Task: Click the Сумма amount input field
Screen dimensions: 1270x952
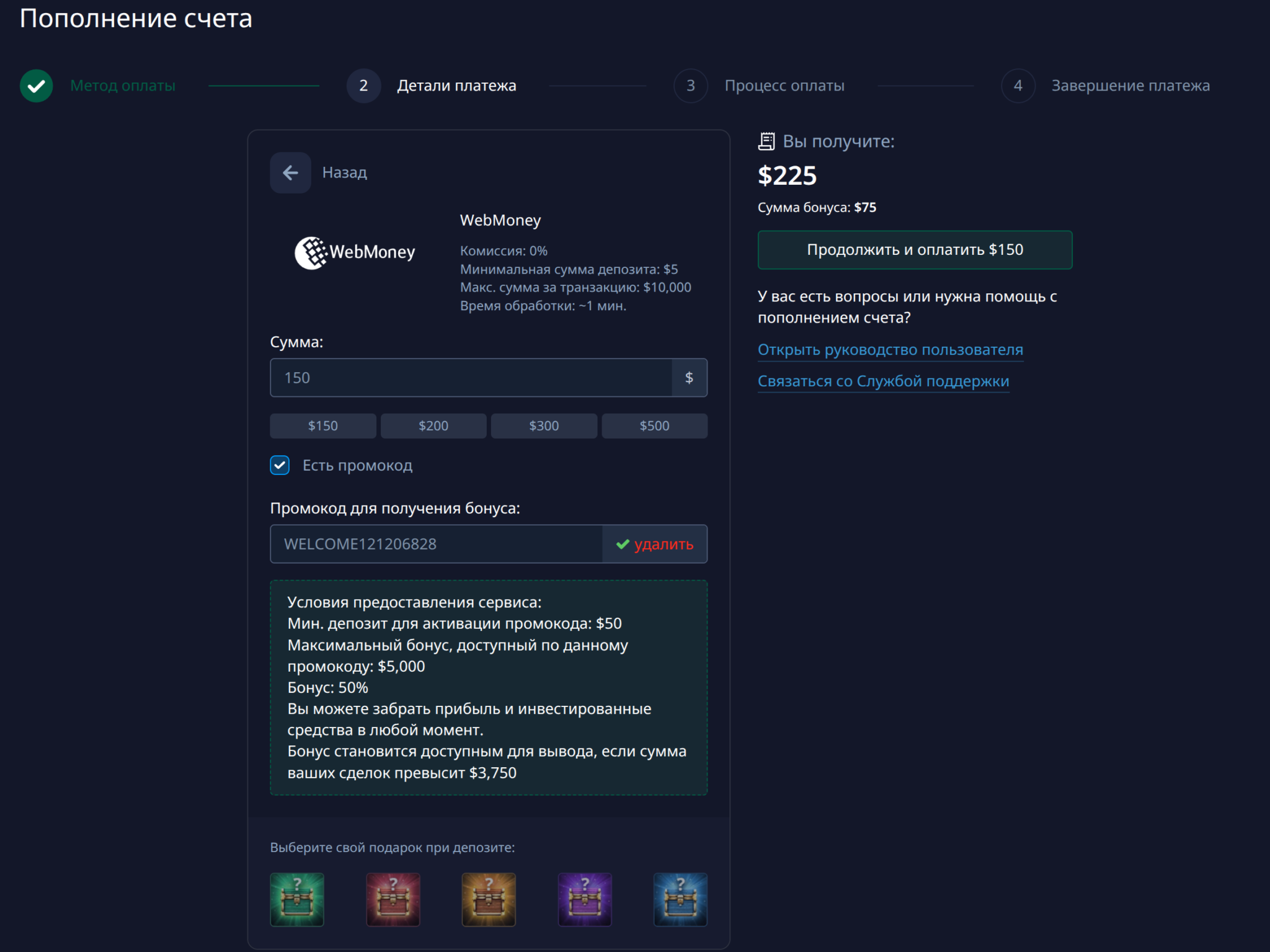Action: [x=471, y=378]
